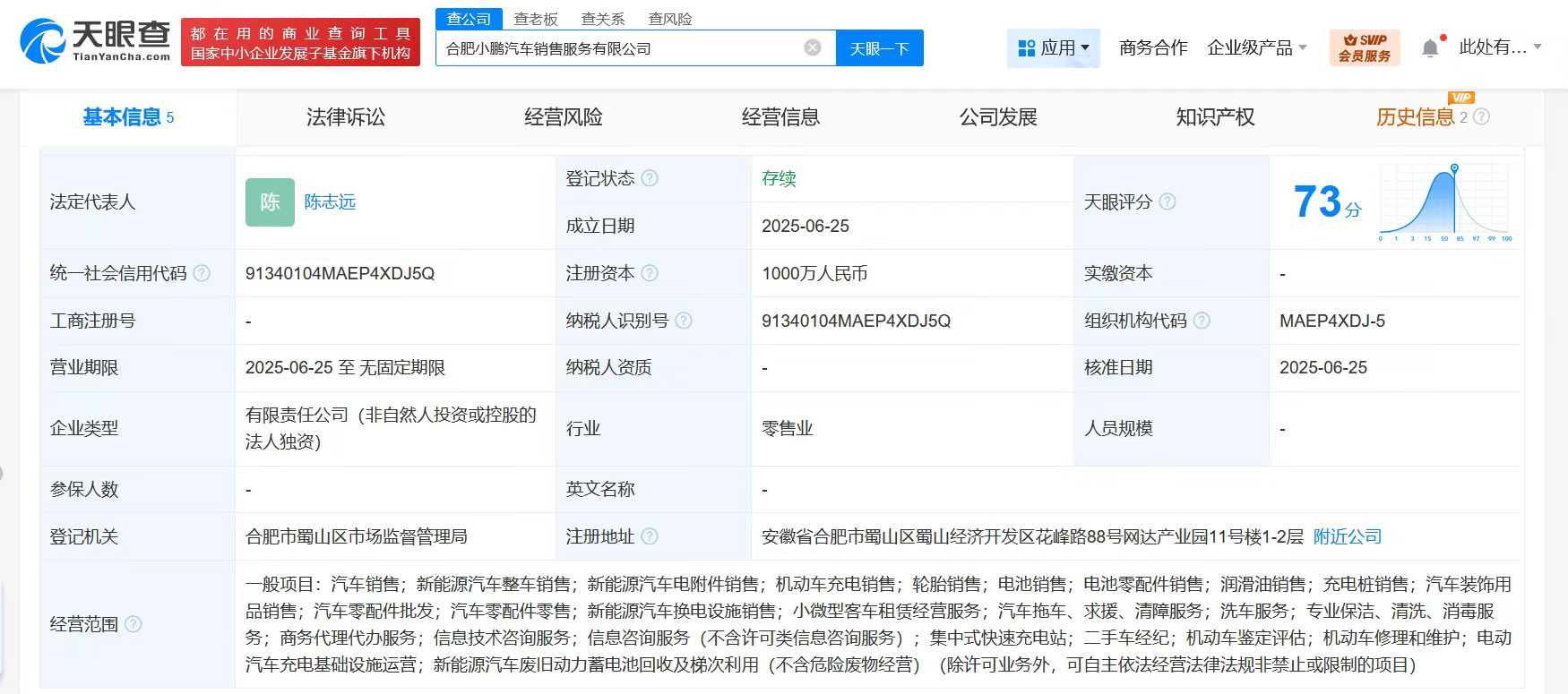Open the 经营风险 tab
The height and width of the screenshot is (694, 1568).
pyautogui.click(x=564, y=117)
